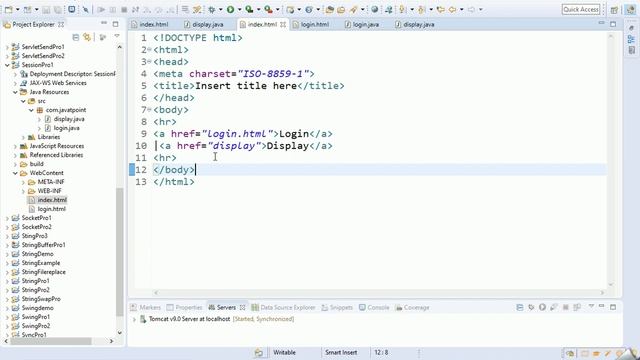Click the Back navigation arrow icon
Viewport: 640px width, 360px height.
tap(453, 9)
